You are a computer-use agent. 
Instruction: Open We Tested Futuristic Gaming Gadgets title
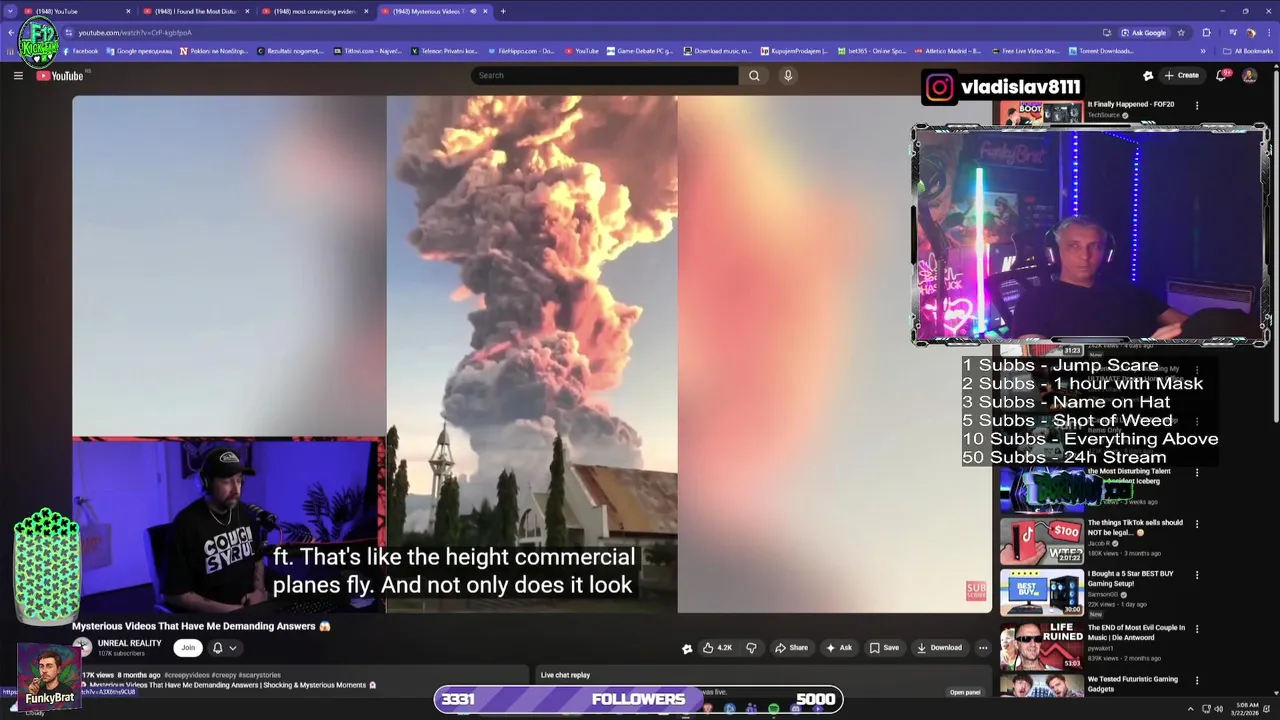[1135, 684]
